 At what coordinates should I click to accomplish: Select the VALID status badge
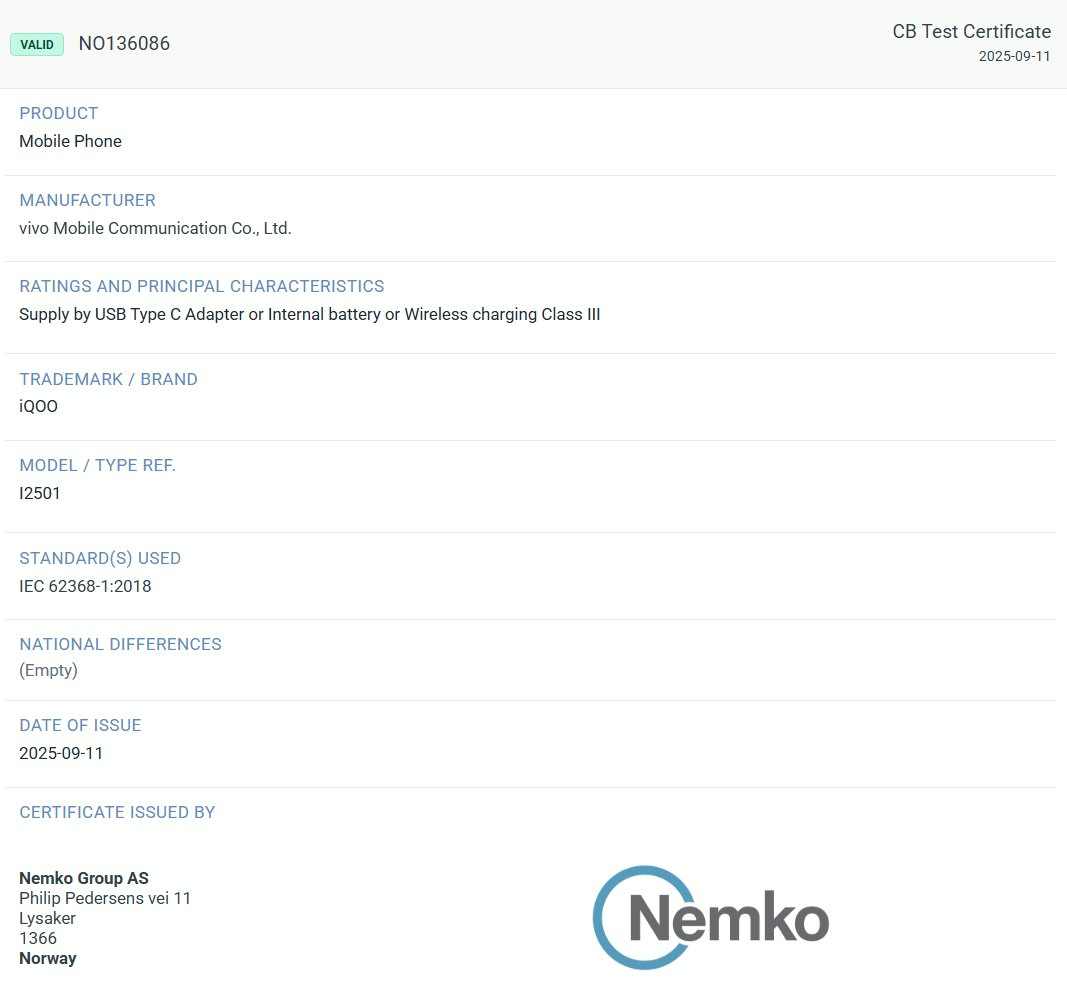(x=36, y=44)
